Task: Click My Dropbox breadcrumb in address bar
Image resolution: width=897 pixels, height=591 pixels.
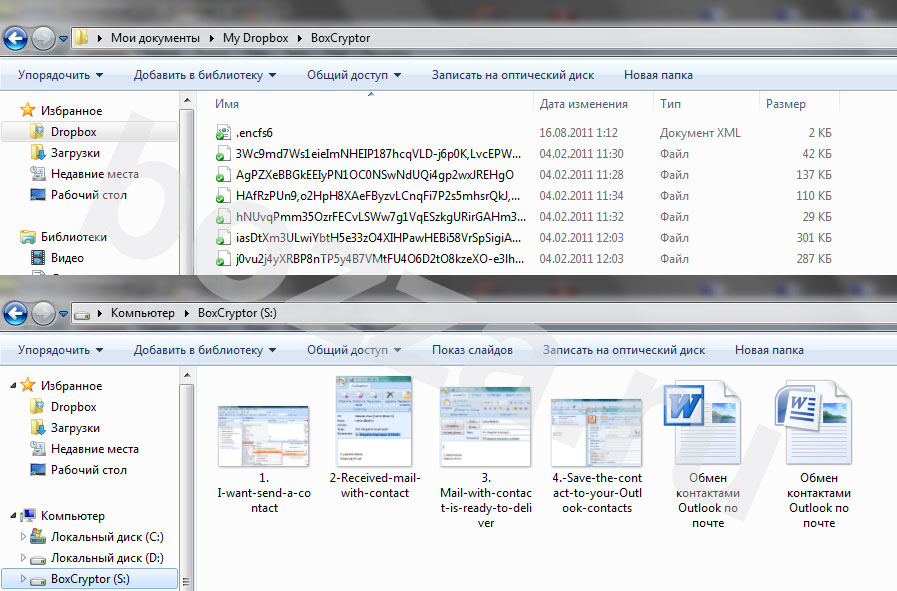Action: point(256,38)
